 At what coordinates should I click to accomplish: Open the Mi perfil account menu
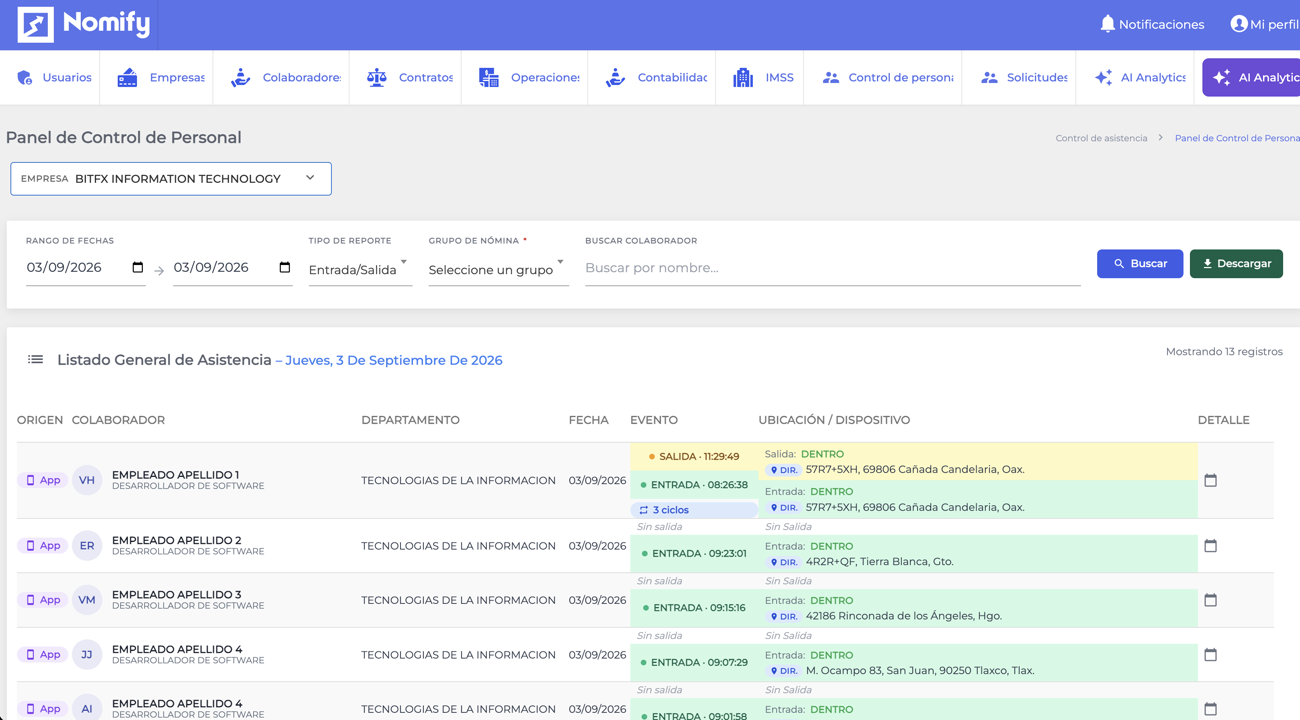click(x=1265, y=24)
